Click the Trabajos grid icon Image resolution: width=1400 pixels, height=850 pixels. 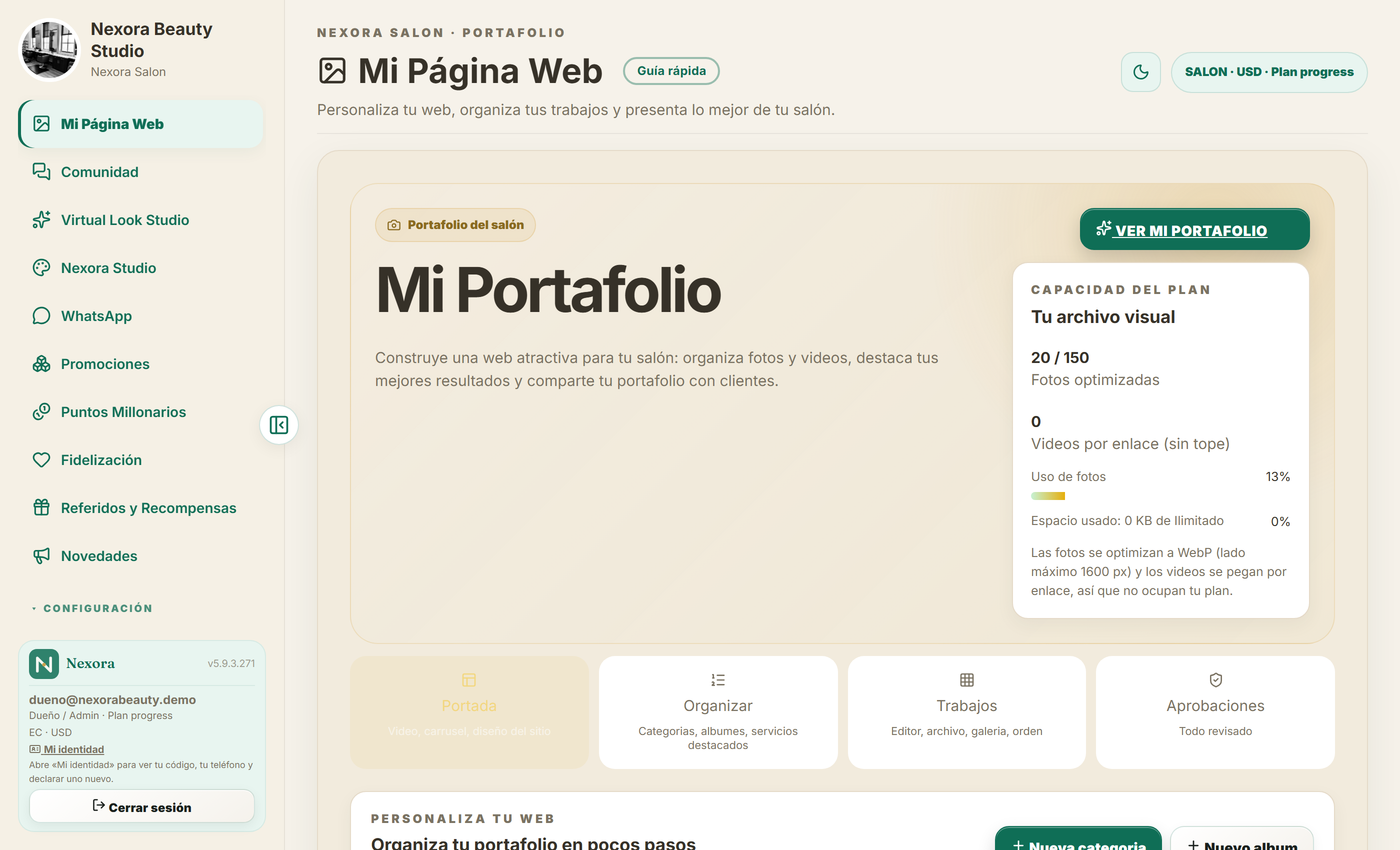pos(967,680)
